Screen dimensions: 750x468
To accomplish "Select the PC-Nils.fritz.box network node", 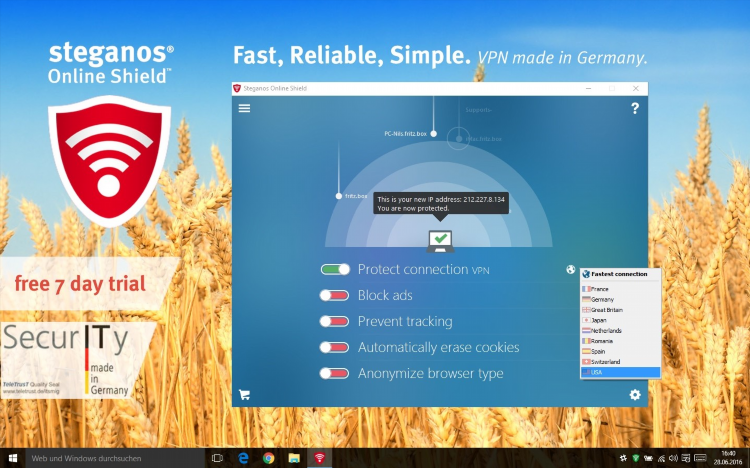I will coord(433,134).
